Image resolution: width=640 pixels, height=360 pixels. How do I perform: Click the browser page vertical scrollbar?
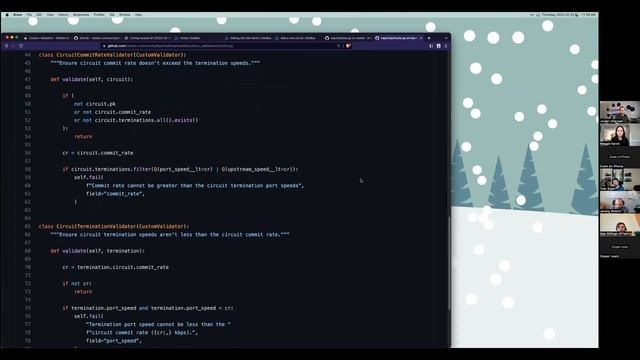449,263
